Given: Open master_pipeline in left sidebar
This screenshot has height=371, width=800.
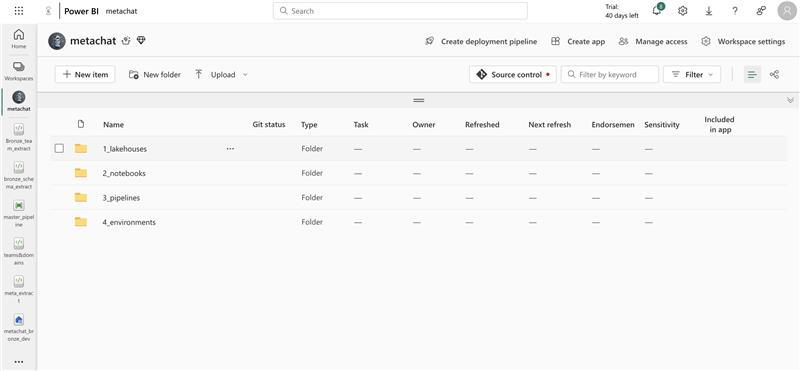Looking at the screenshot, I should [x=19, y=213].
